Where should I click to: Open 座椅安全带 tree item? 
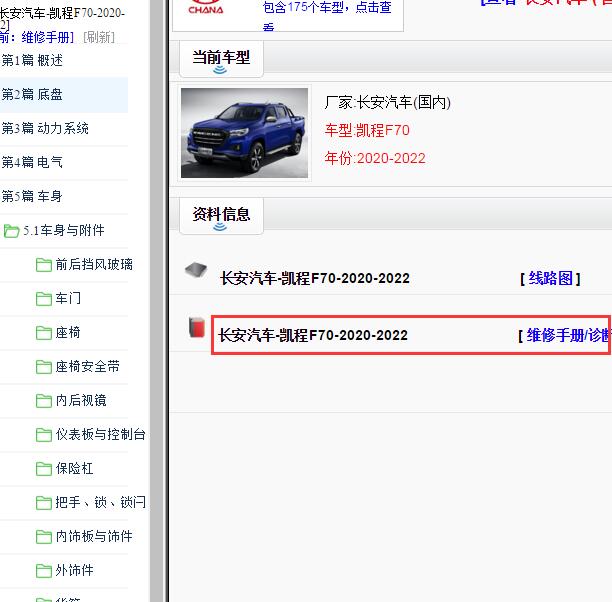(87, 366)
